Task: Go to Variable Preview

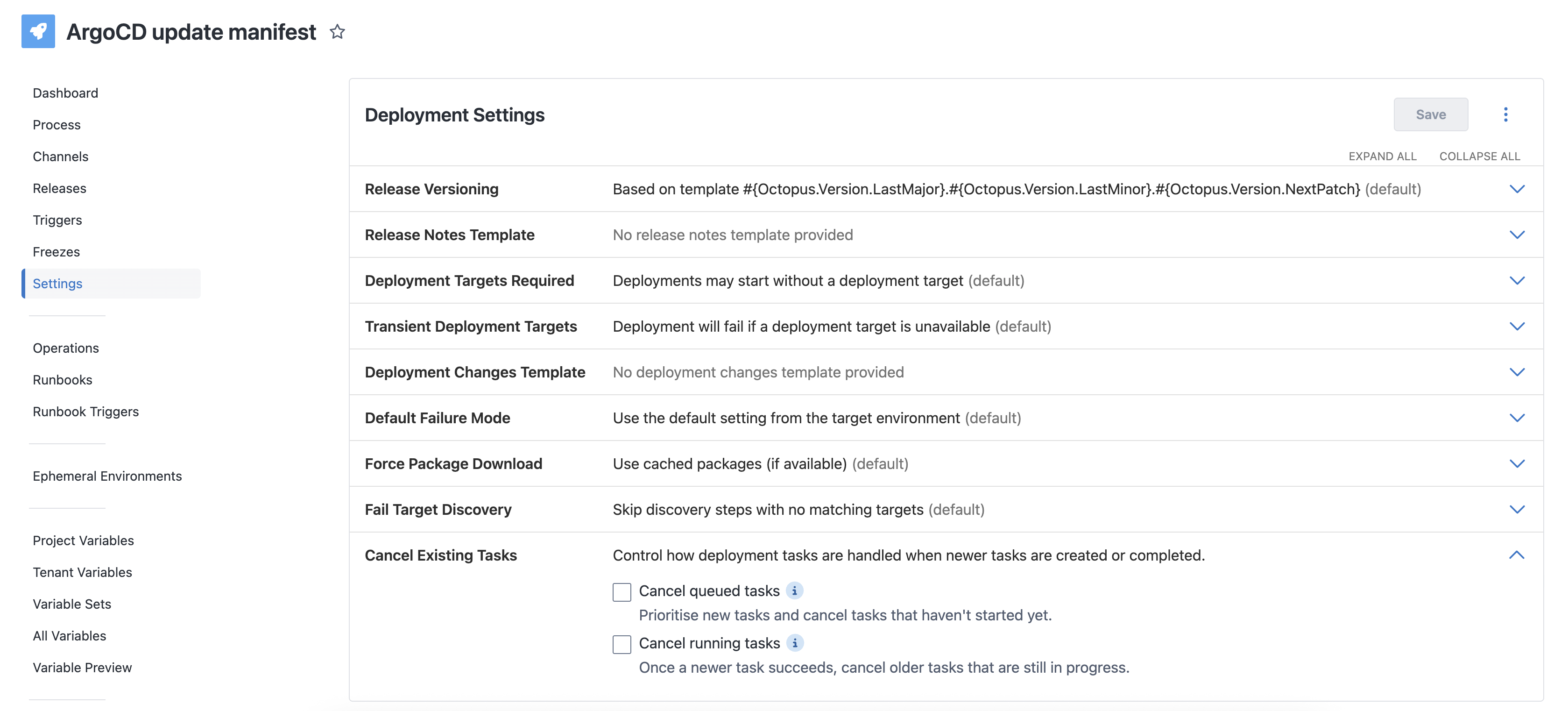Action: [x=82, y=667]
